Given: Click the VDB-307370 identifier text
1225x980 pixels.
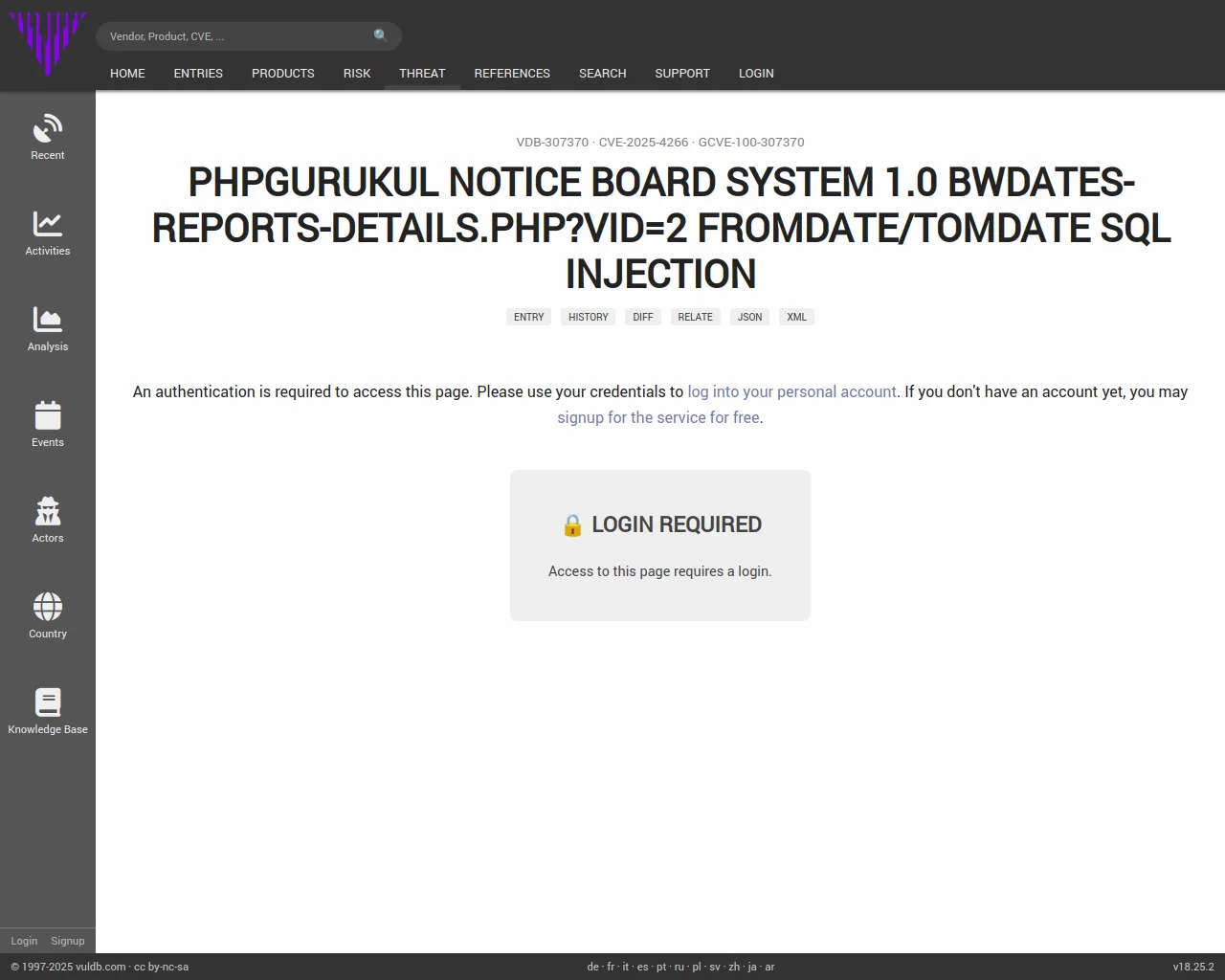Looking at the screenshot, I should (552, 142).
